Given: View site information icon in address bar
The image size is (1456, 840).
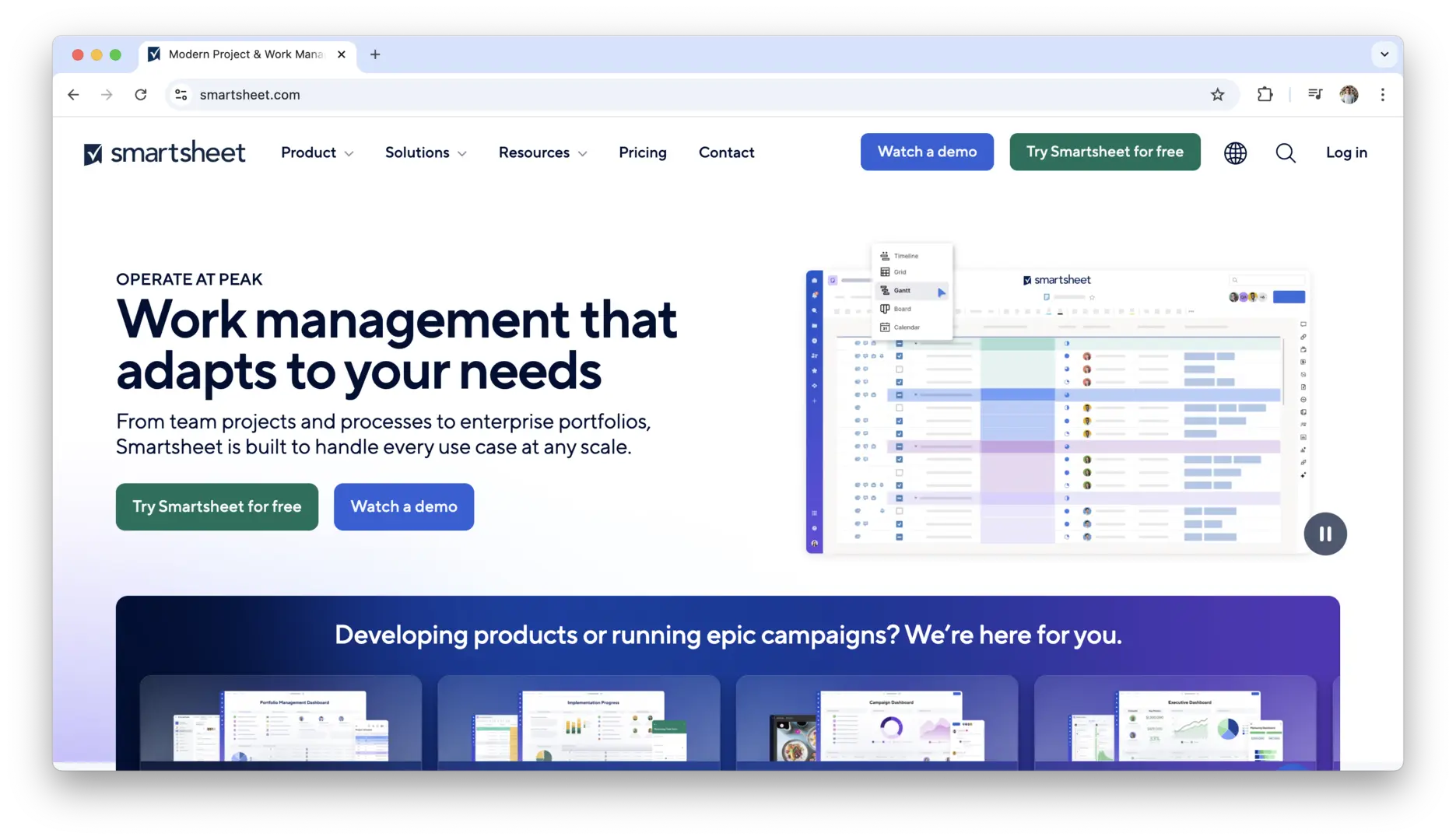Looking at the screenshot, I should coord(181,95).
